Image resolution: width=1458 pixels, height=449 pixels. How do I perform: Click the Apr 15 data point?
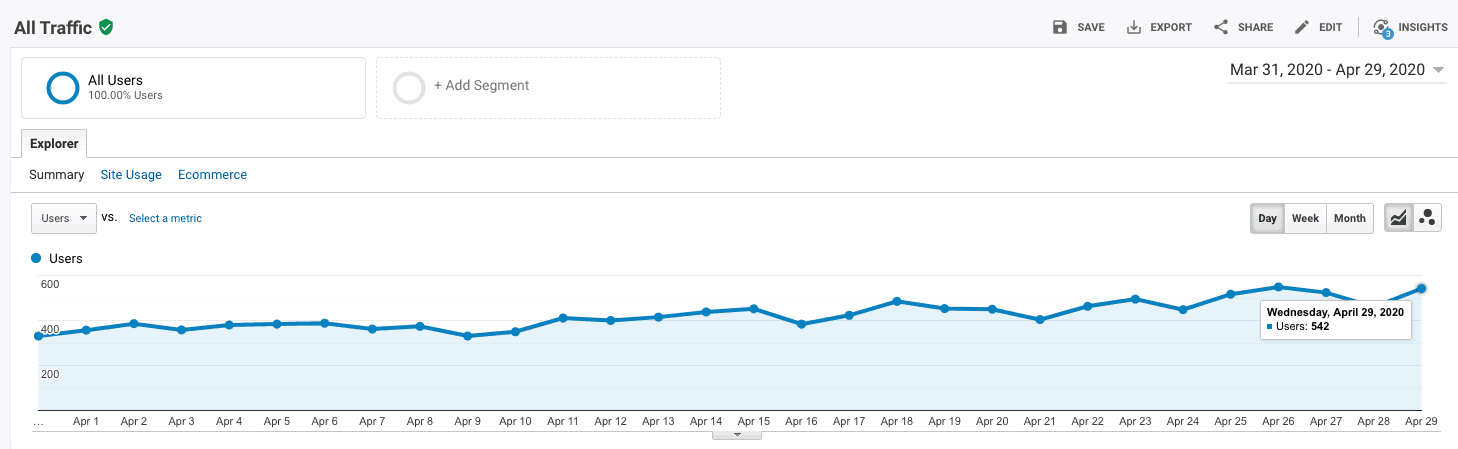point(754,309)
